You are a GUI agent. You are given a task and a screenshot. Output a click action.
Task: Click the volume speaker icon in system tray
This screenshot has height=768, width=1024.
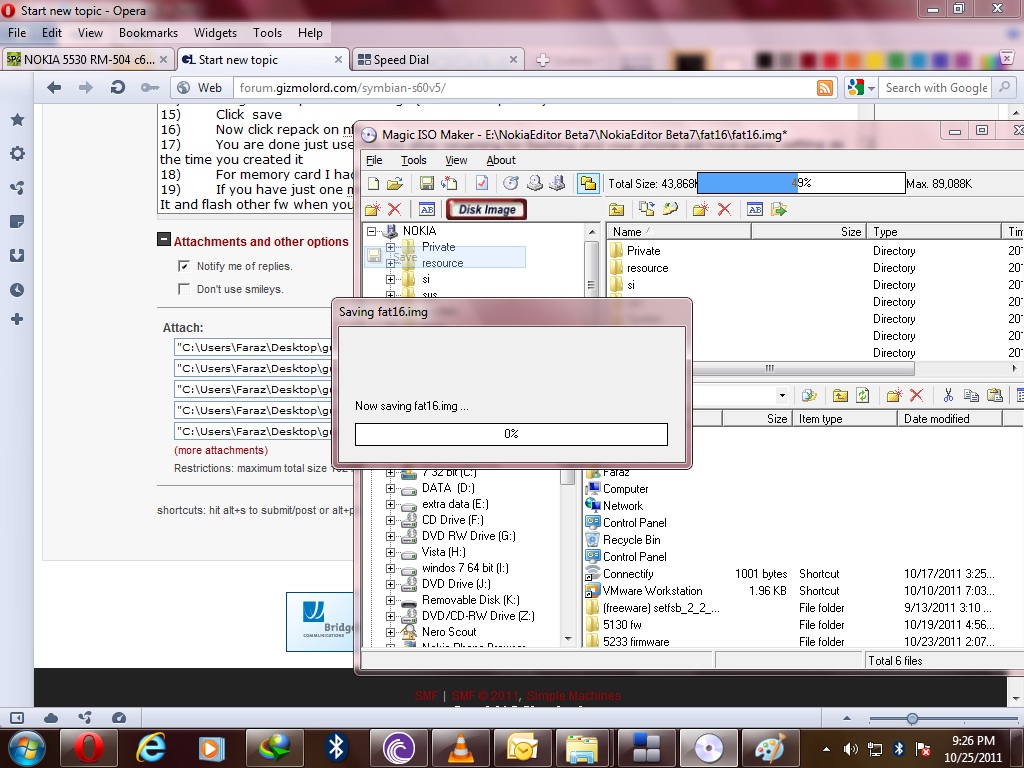850,749
